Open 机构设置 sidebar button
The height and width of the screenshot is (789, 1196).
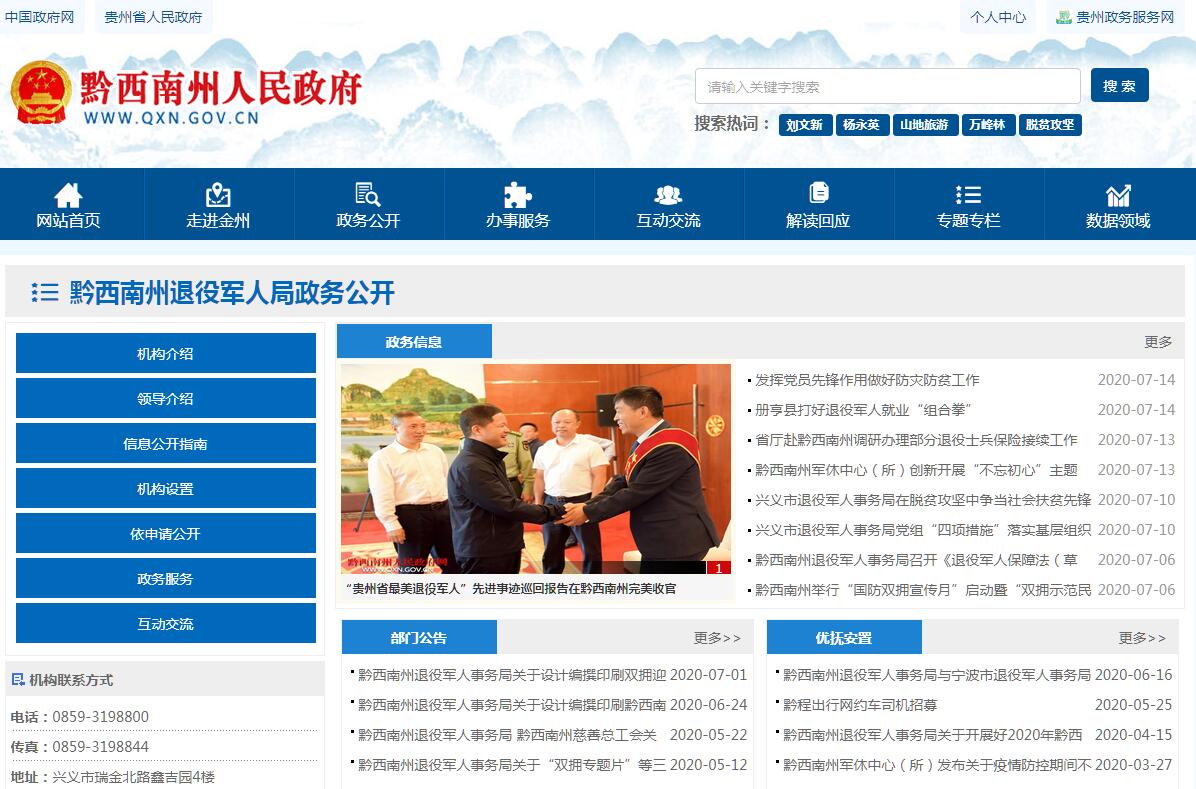point(166,488)
